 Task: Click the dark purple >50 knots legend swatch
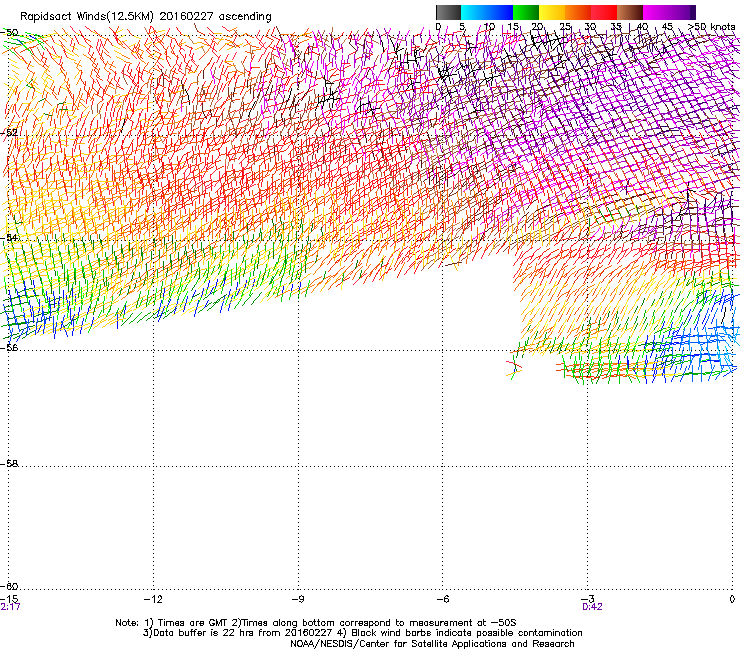click(693, 12)
